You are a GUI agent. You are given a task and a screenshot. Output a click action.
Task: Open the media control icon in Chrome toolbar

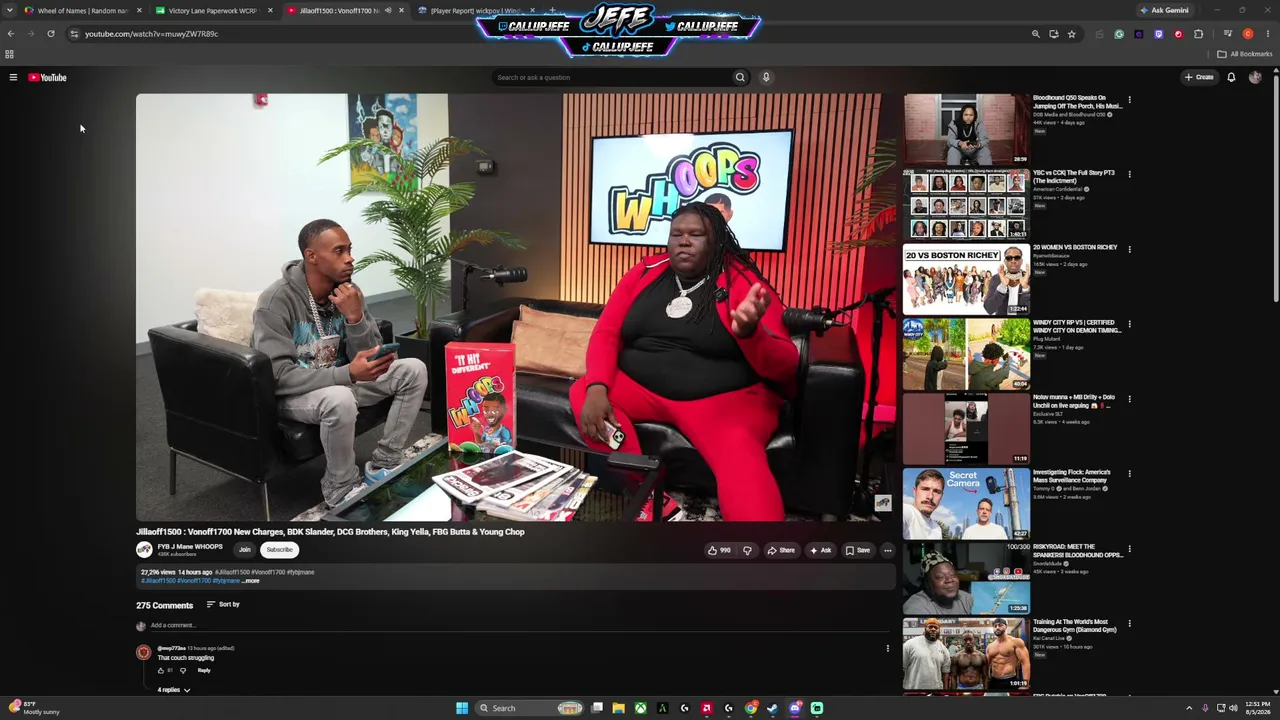(x=1228, y=34)
